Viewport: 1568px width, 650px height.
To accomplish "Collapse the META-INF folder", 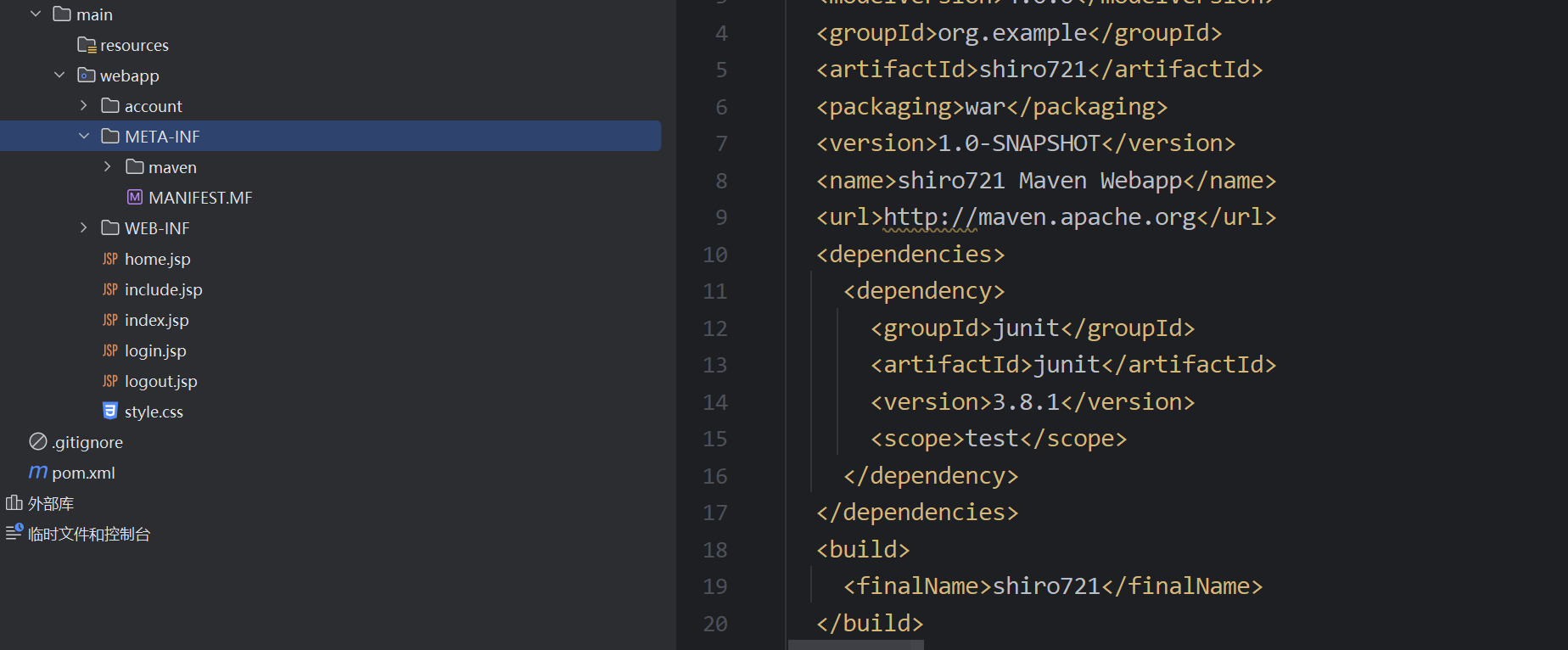I will pos(83,137).
